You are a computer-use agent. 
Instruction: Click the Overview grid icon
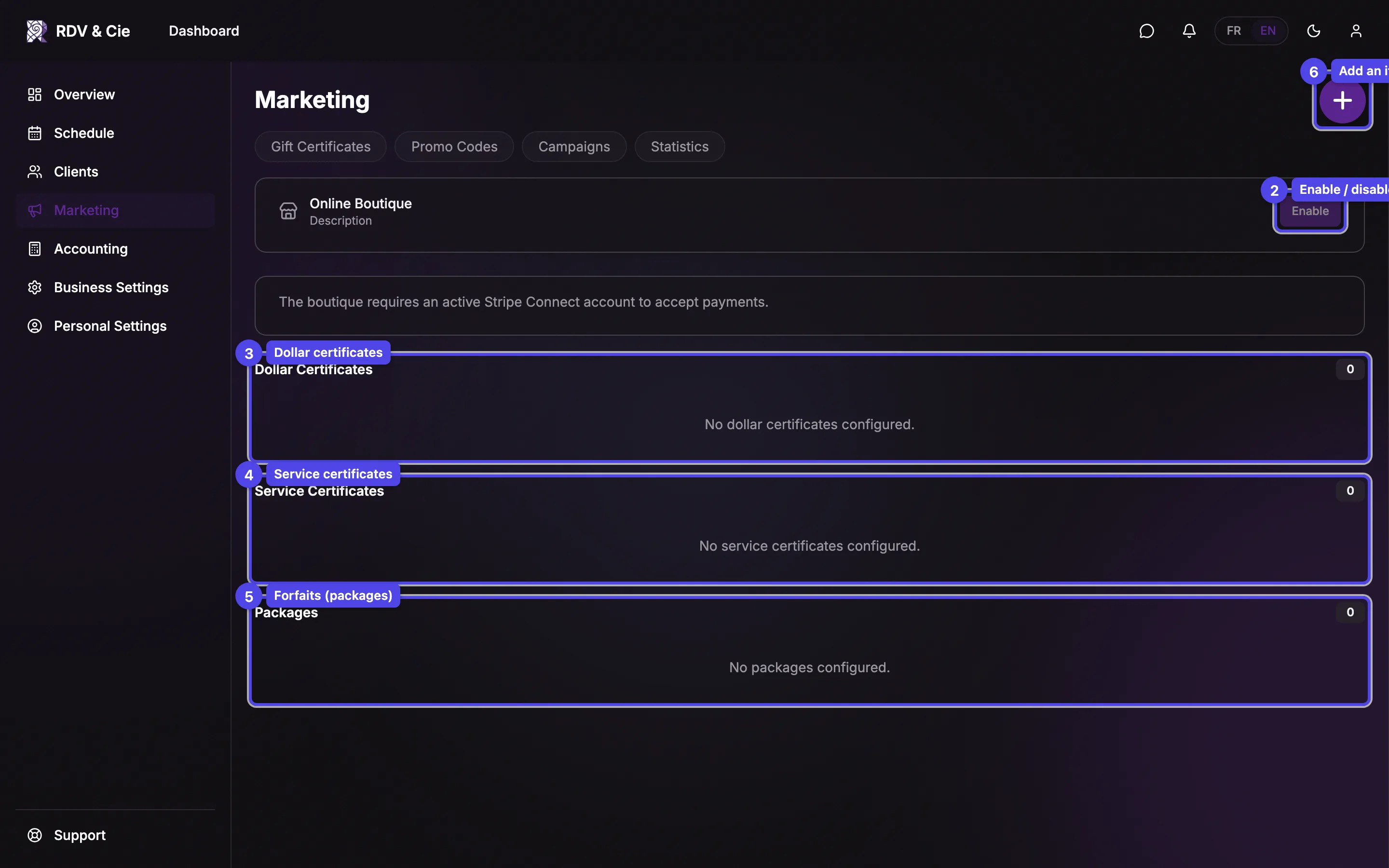(x=35, y=95)
